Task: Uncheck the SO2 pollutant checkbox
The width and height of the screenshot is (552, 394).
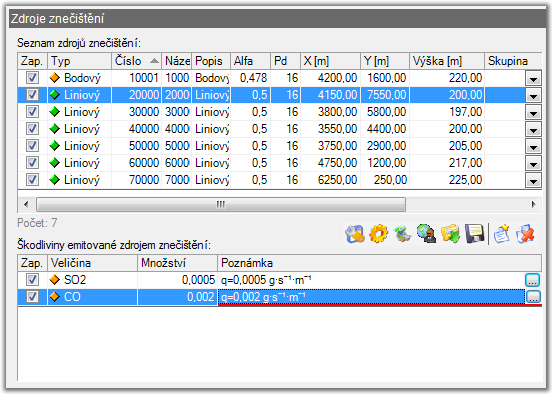Action: 32,280
